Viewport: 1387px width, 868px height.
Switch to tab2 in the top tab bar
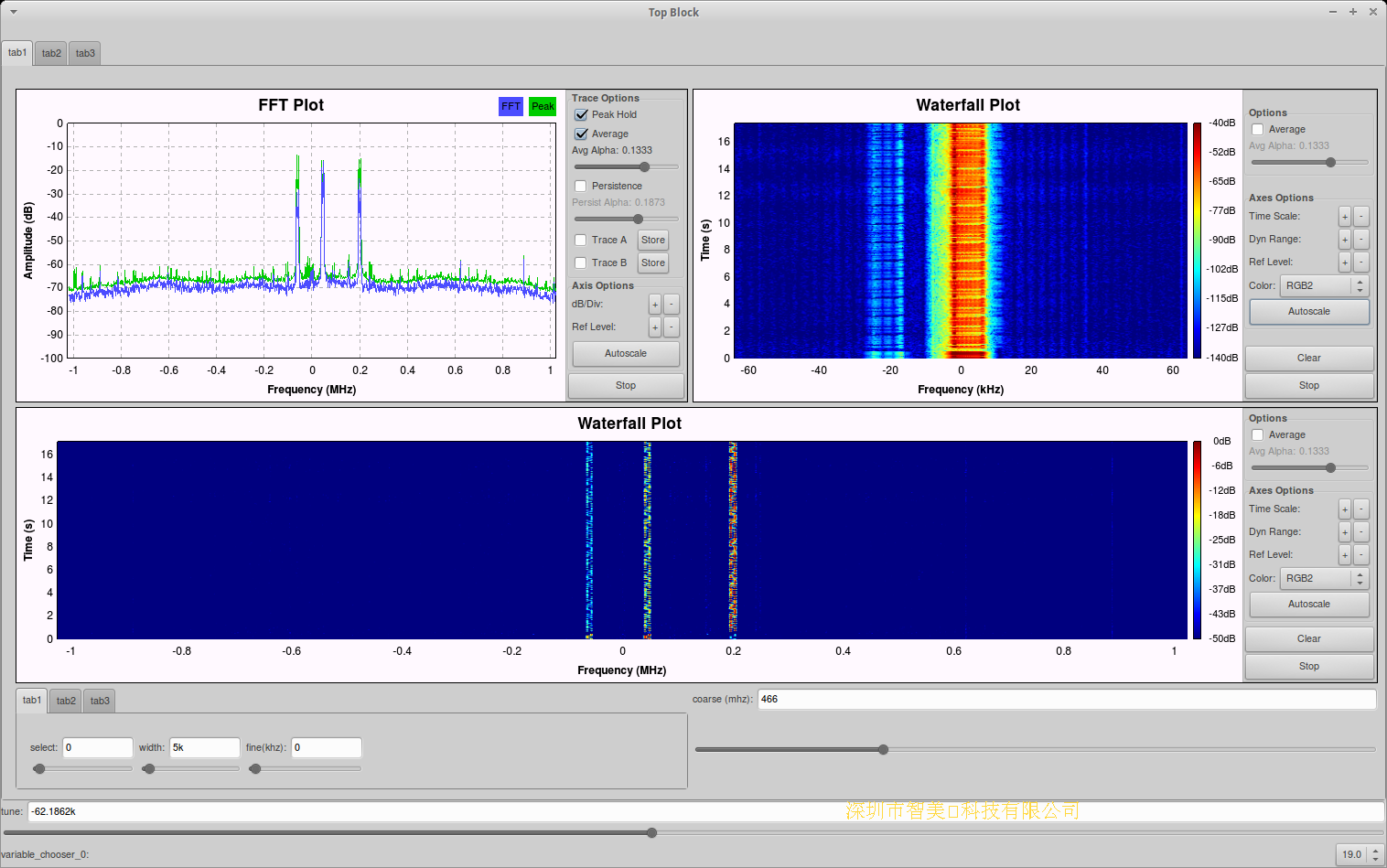[x=51, y=53]
